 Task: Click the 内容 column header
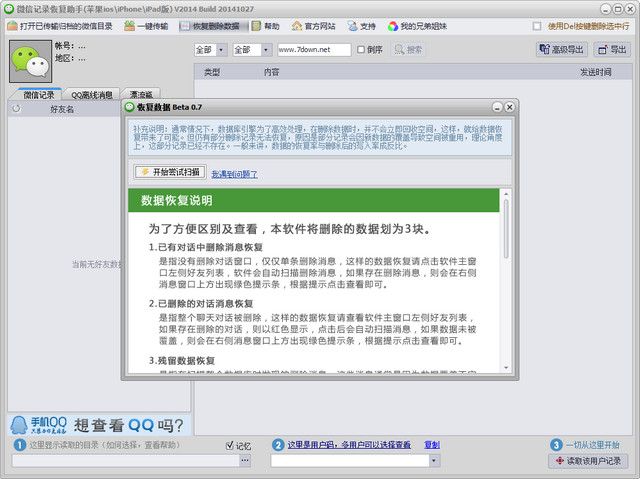tap(271, 72)
